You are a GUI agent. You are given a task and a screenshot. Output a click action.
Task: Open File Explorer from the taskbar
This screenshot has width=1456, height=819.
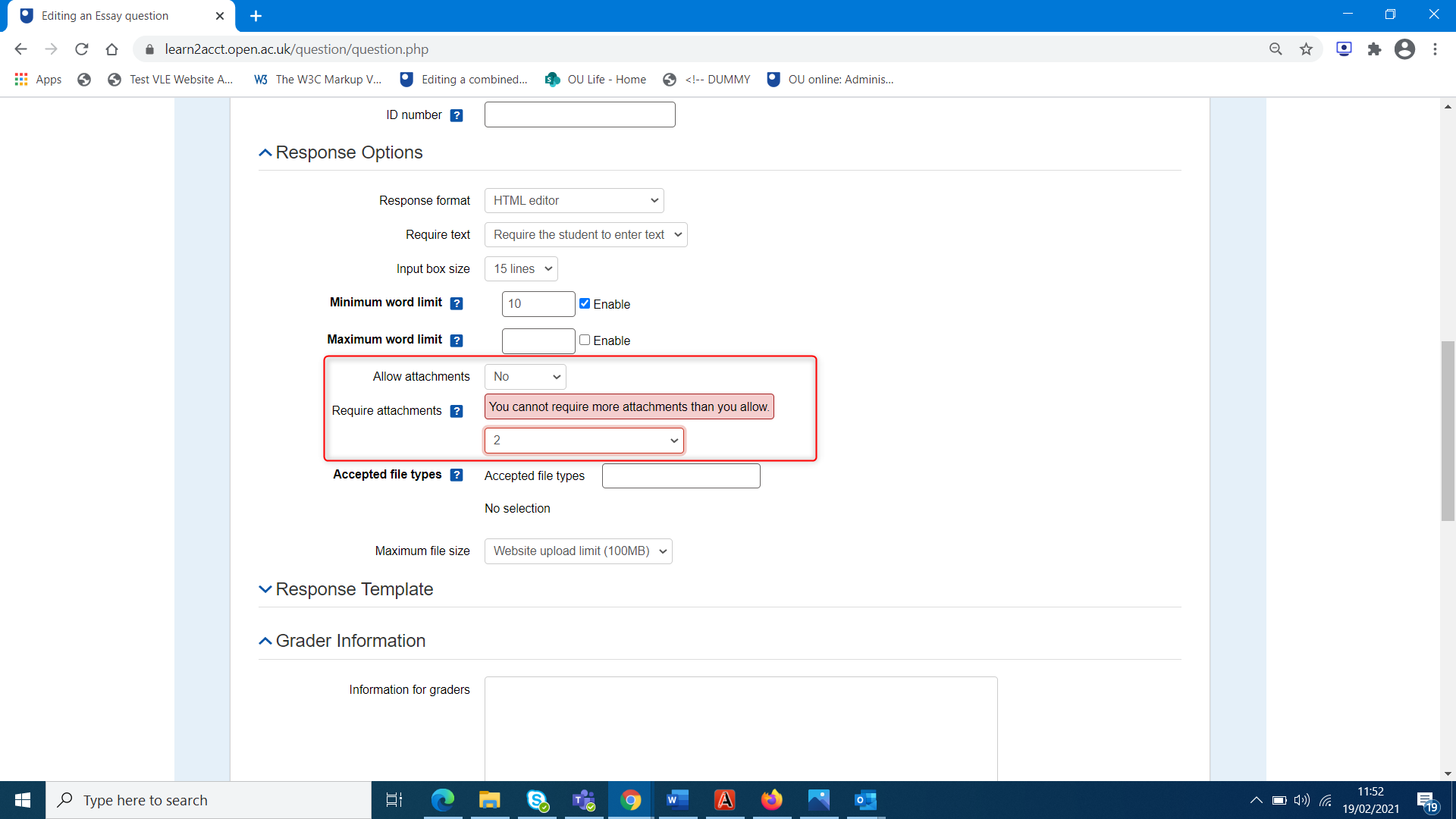tap(489, 800)
